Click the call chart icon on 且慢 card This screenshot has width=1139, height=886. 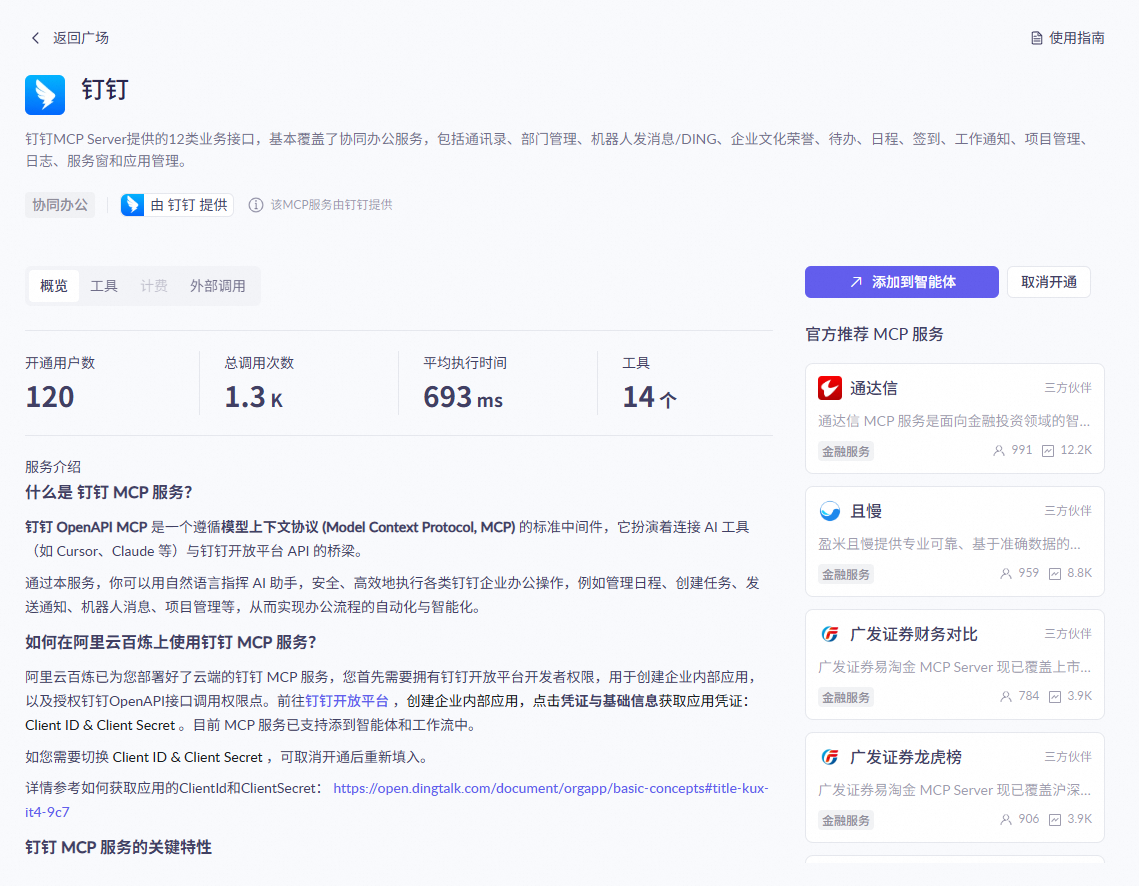1055,573
